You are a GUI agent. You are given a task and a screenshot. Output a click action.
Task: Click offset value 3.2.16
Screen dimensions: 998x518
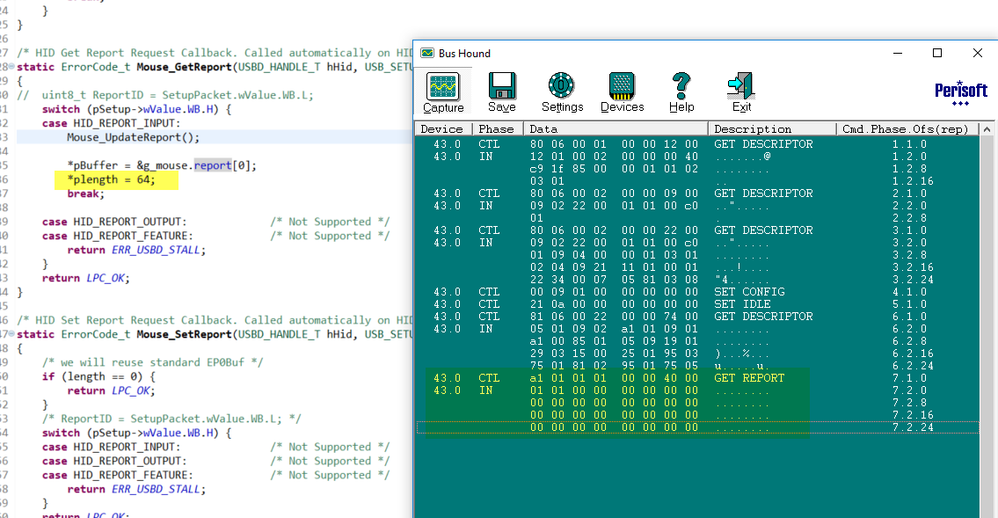(913, 267)
